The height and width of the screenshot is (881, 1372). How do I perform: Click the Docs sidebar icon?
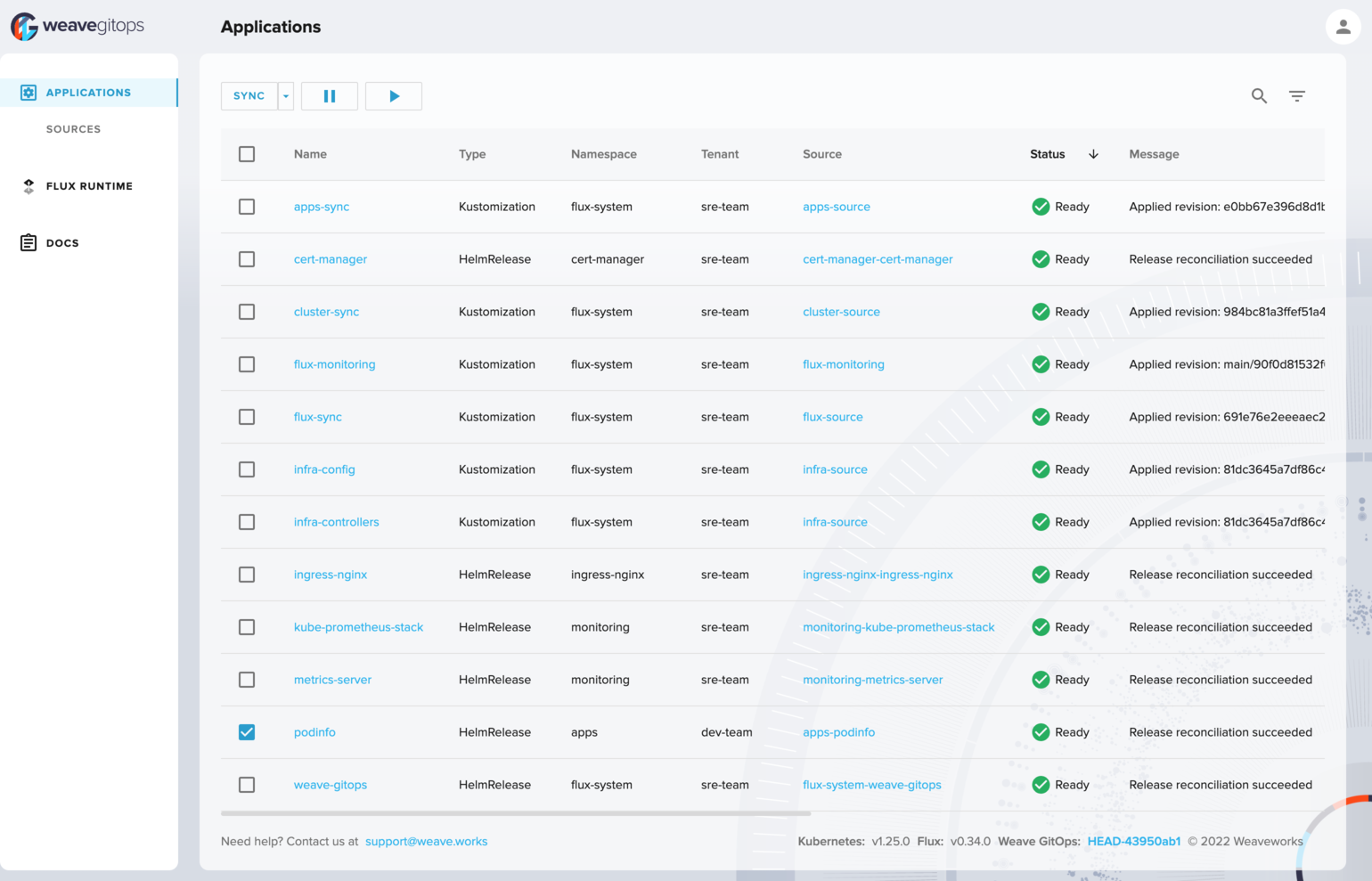pos(29,242)
